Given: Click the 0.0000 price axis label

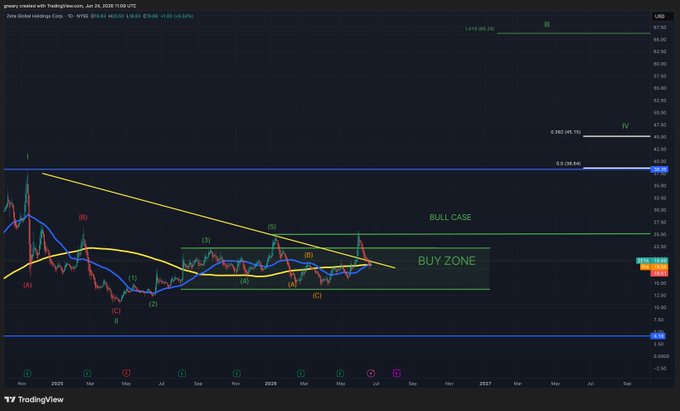Looking at the screenshot, I should 661,356.
